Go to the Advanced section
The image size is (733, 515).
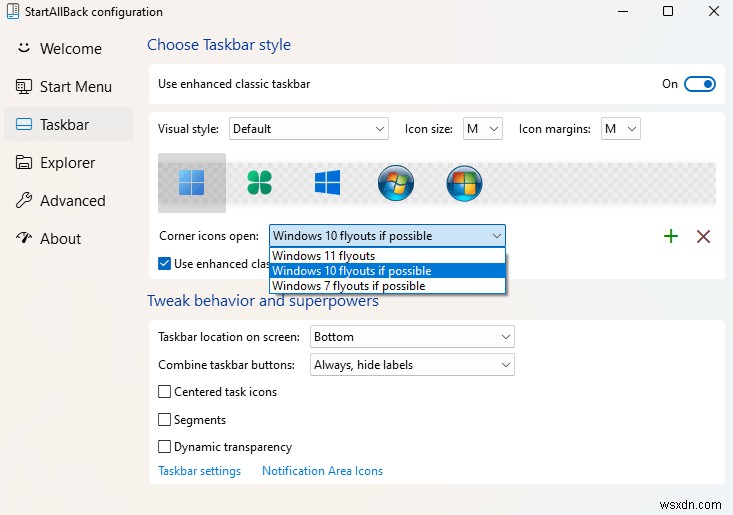pos(69,200)
